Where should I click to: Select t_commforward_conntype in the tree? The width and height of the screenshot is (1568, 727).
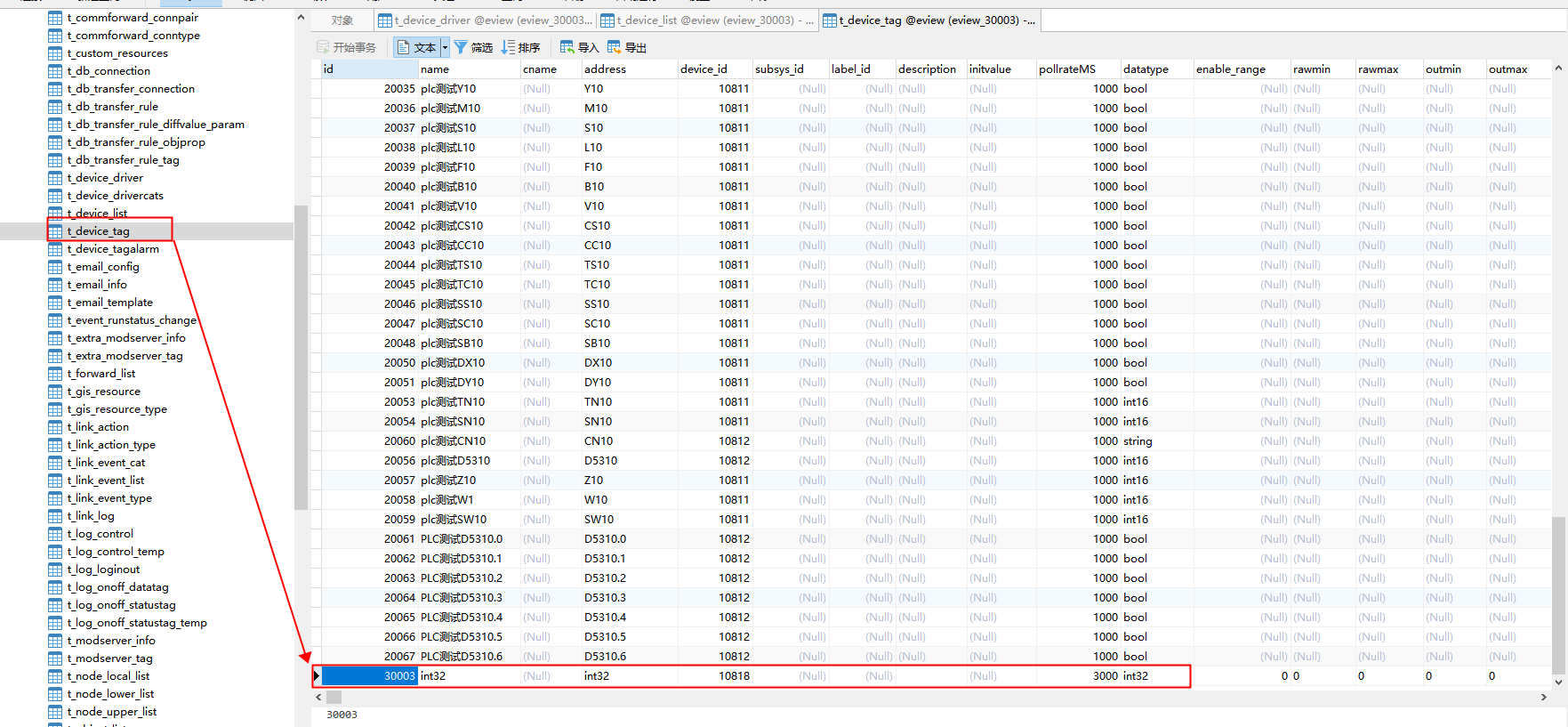(x=133, y=36)
